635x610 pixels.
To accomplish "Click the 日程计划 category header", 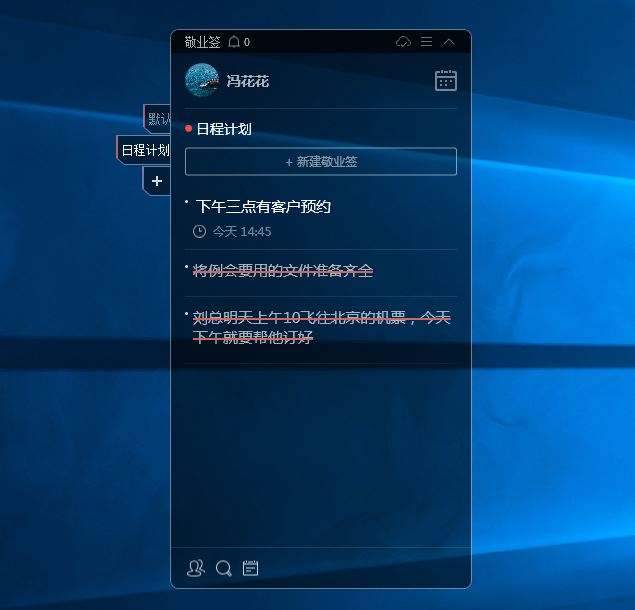I will point(224,129).
